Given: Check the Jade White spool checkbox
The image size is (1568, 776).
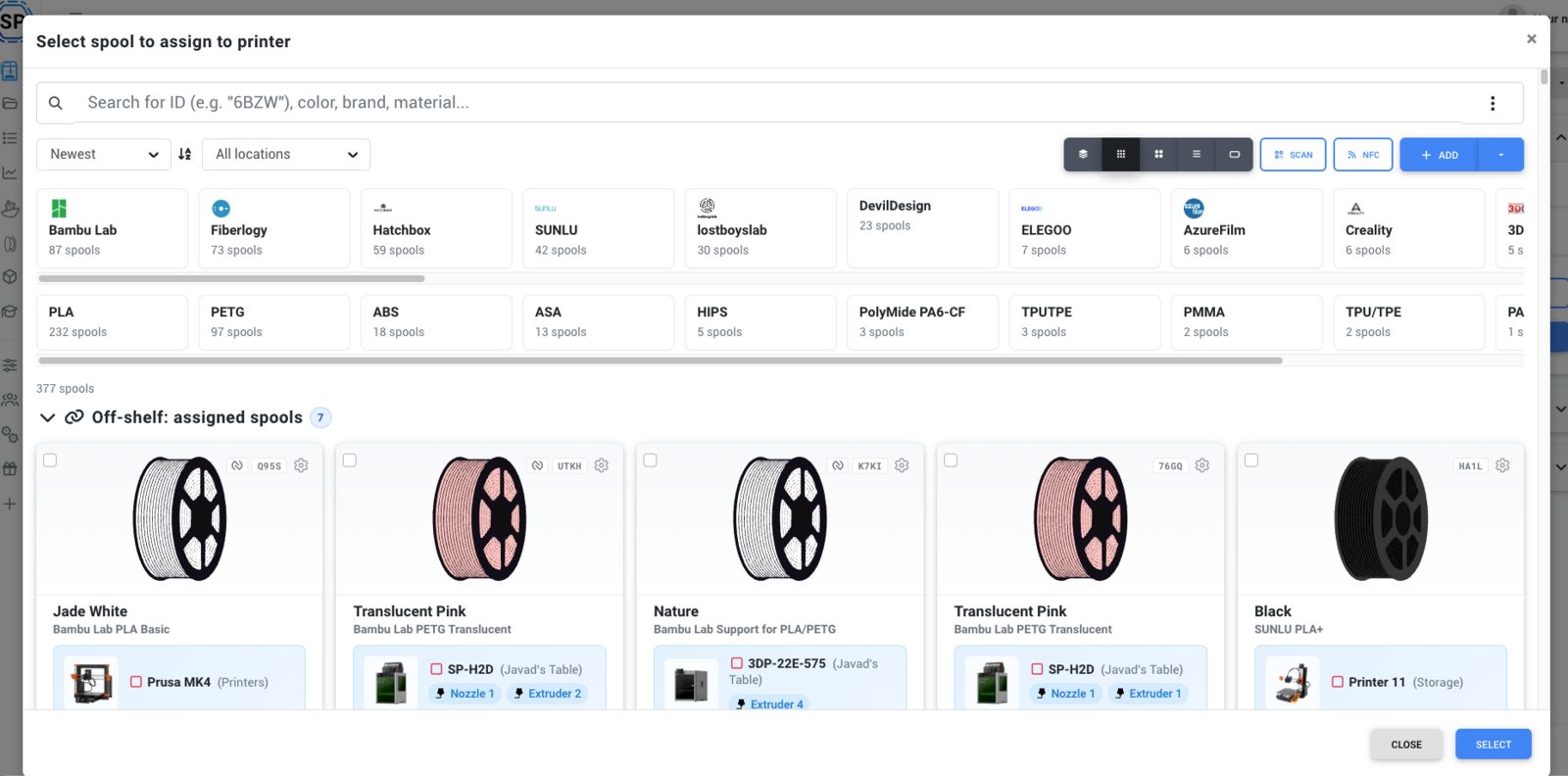Looking at the screenshot, I should 50,461.
